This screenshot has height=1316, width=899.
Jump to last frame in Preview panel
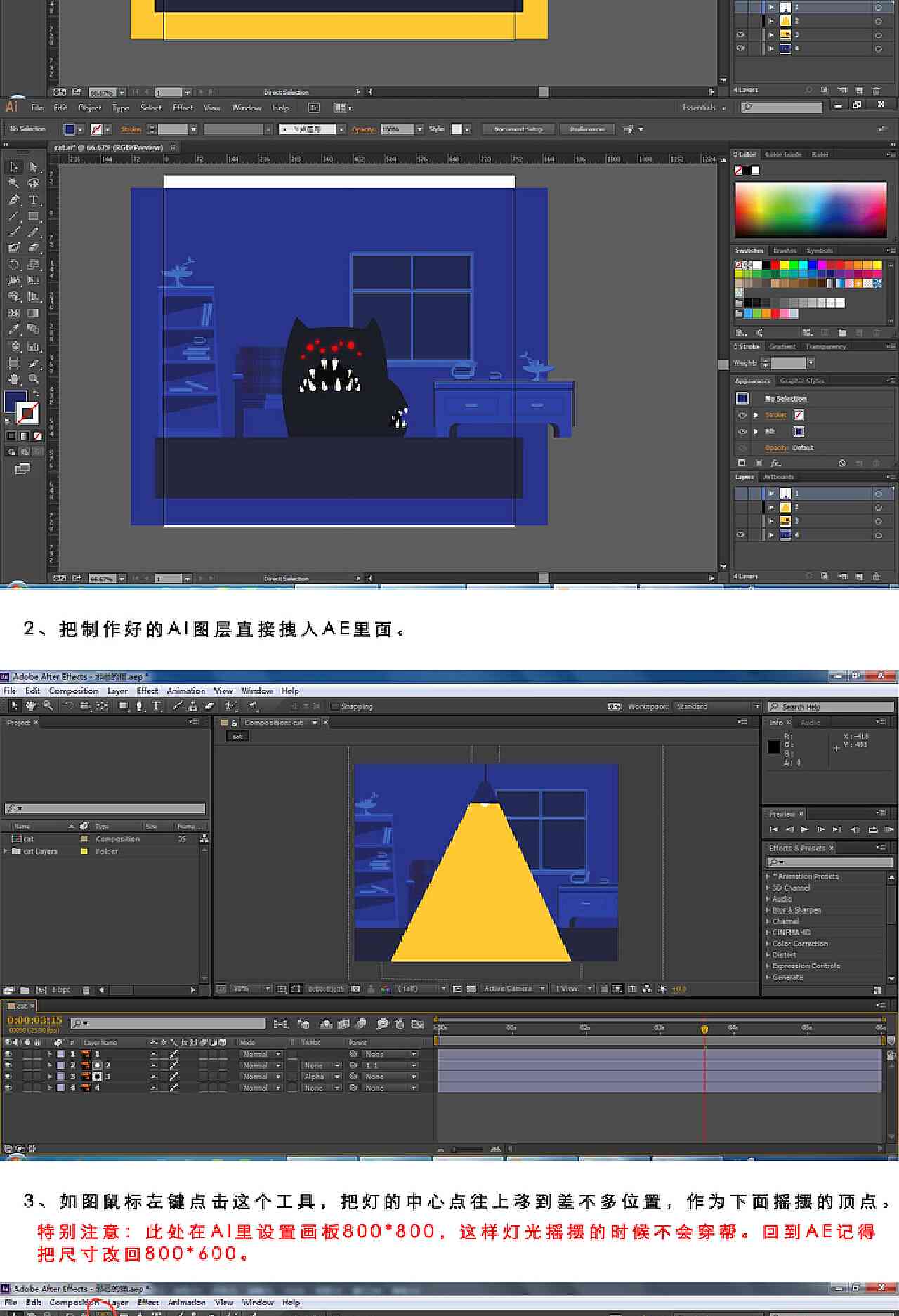[x=836, y=829]
